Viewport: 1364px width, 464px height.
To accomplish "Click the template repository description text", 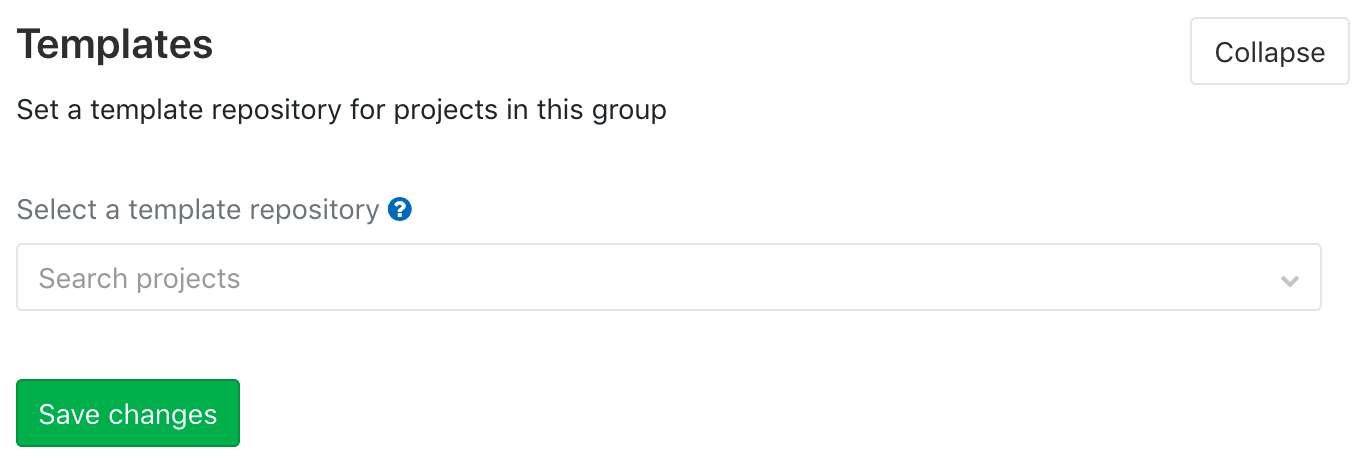I will pyautogui.click(x=342, y=109).
